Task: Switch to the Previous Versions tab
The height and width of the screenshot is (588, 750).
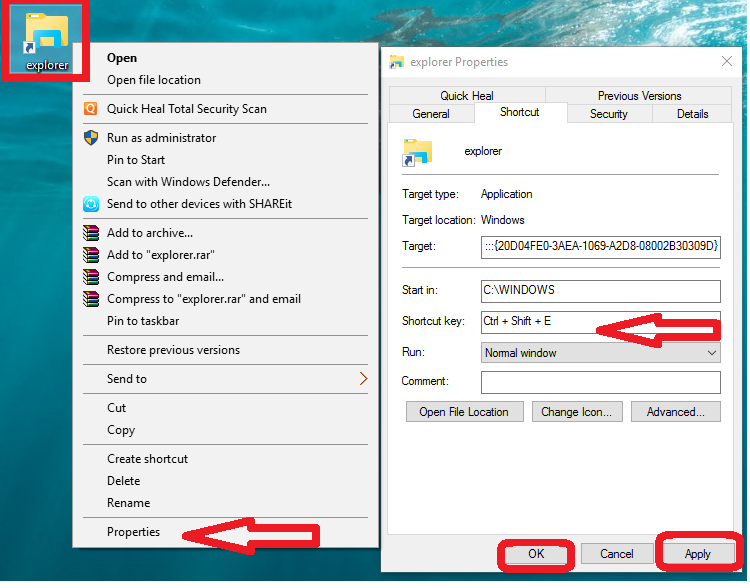Action: (x=640, y=96)
